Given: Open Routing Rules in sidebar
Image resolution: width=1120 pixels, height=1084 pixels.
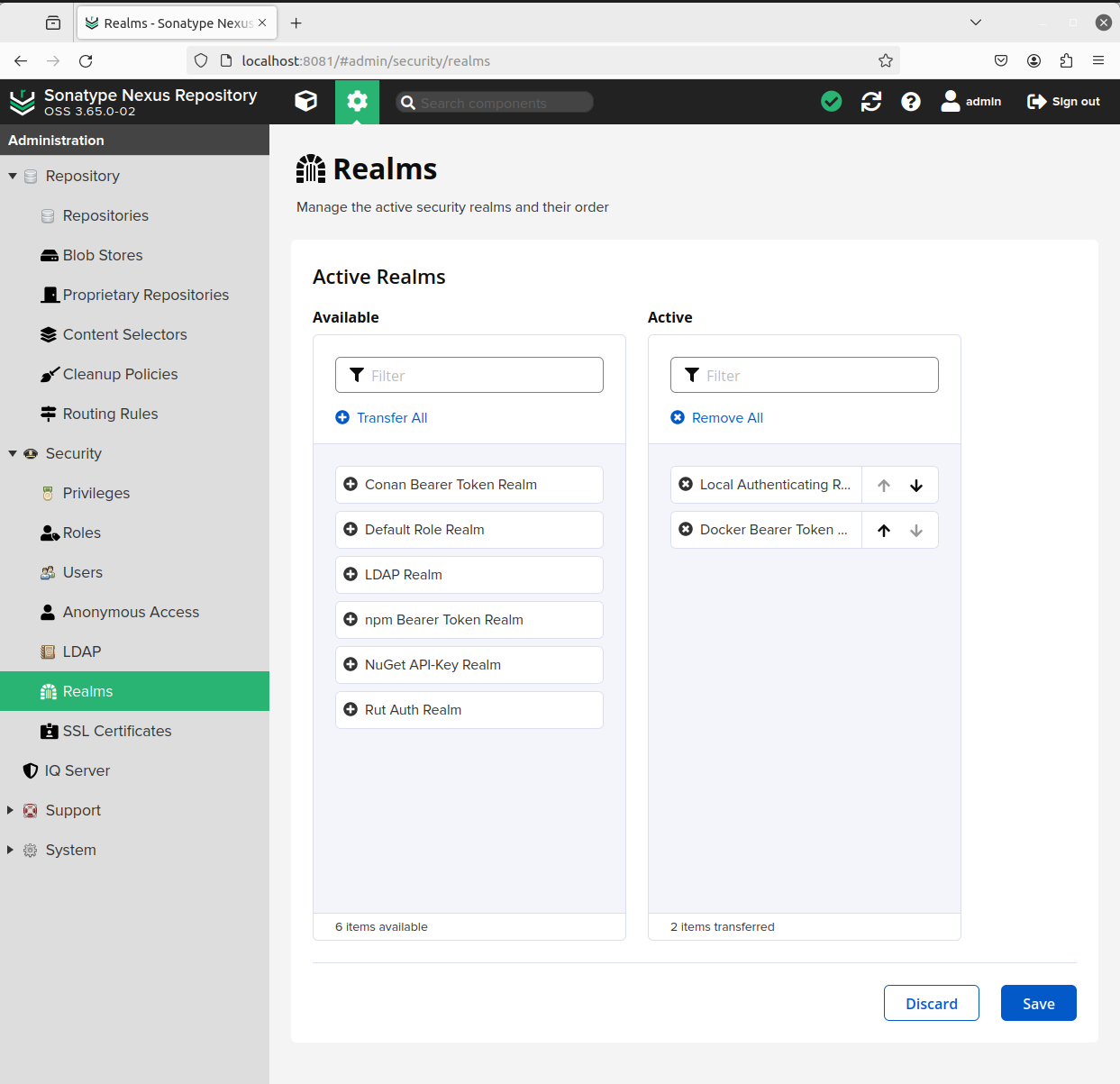Looking at the screenshot, I should coord(134,414).
